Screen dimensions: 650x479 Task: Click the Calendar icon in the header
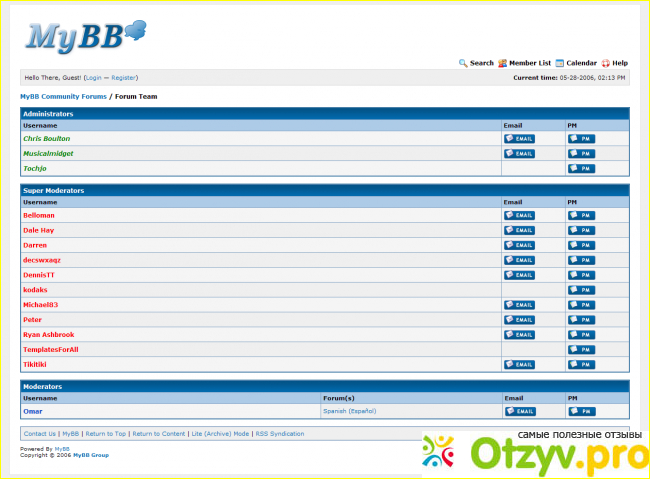(x=560, y=63)
